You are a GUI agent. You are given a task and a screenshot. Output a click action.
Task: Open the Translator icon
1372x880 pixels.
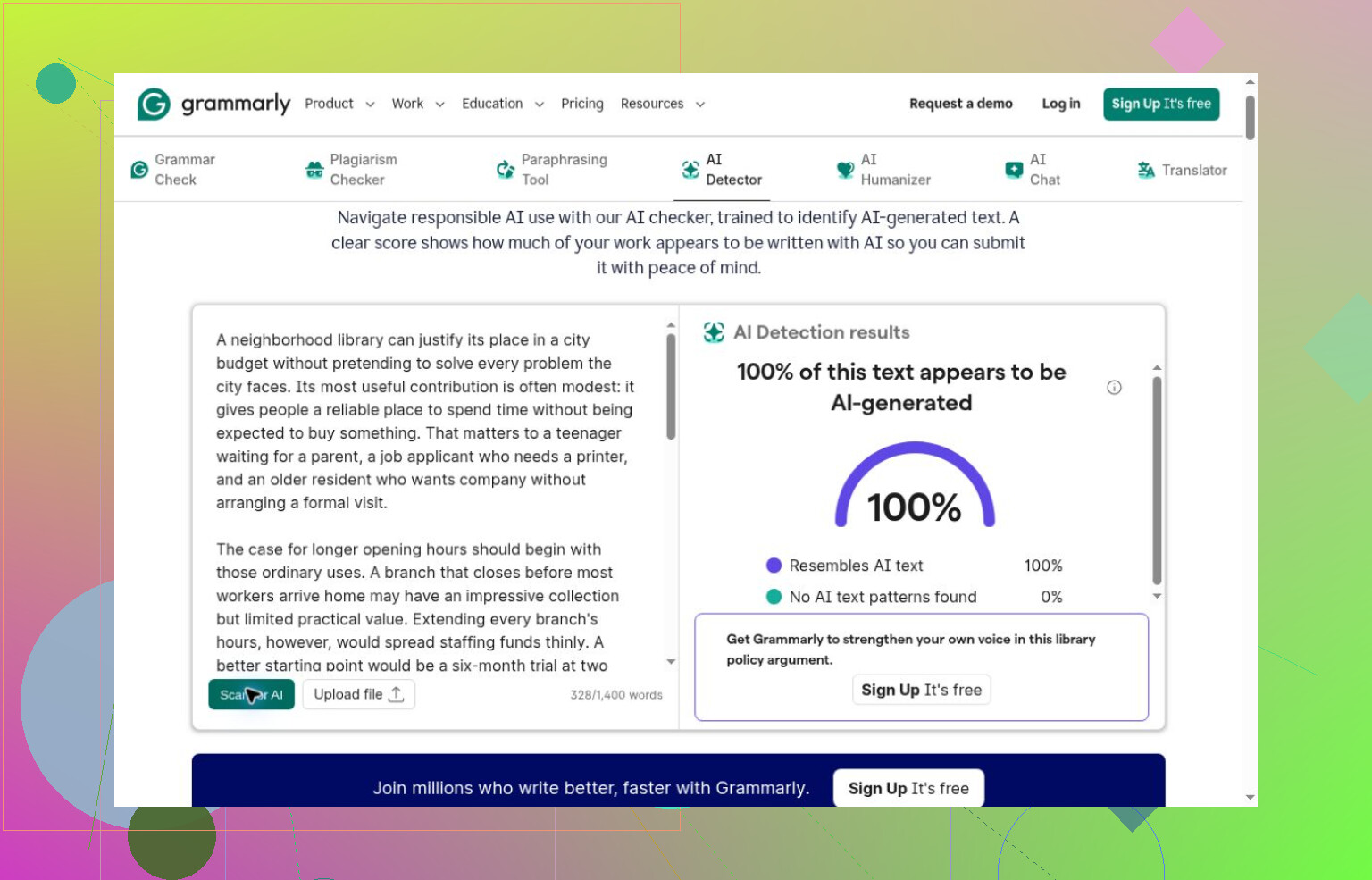click(x=1146, y=170)
